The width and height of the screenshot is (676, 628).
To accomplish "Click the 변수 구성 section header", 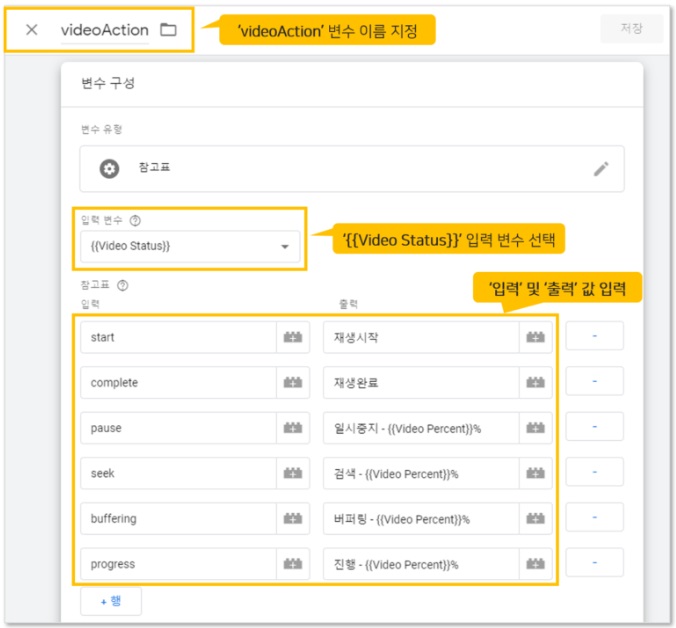I will coord(108,83).
